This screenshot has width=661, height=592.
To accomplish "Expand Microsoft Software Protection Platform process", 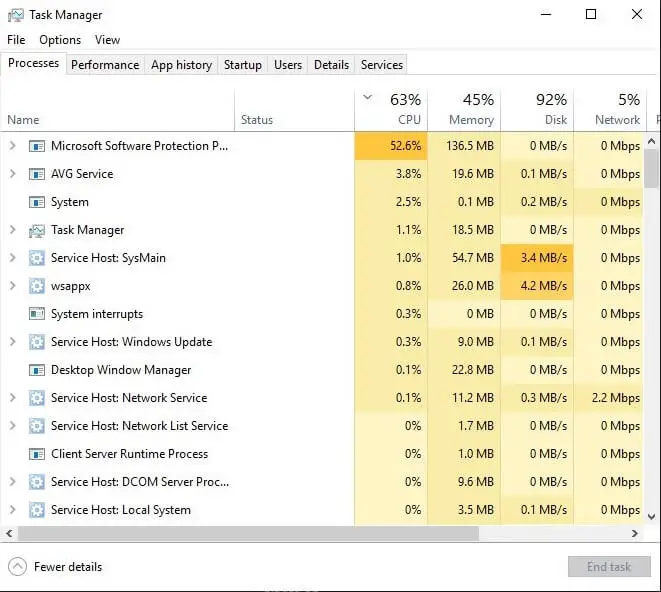I will pos(13,146).
